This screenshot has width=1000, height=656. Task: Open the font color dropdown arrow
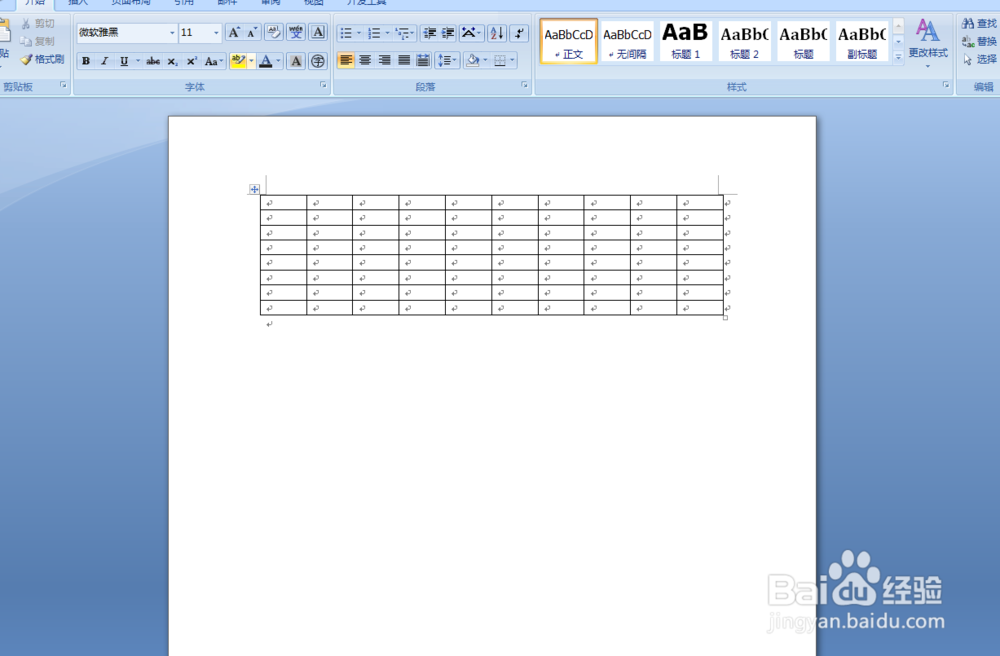[x=279, y=61]
